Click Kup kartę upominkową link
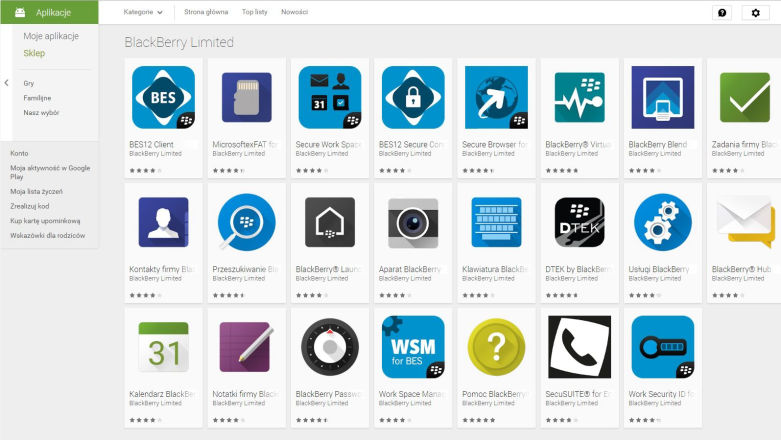Image resolution: width=781 pixels, height=440 pixels. pyautogui.click(x=45, y=221)
